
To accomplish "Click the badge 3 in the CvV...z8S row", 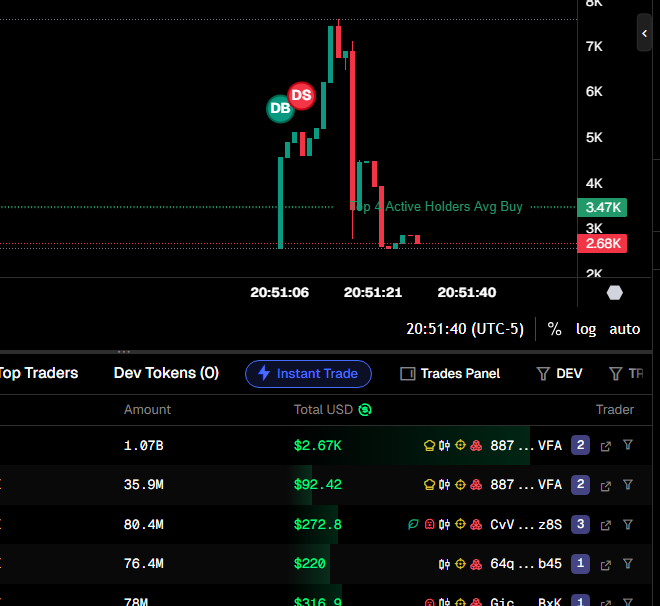I will (580, 524).
